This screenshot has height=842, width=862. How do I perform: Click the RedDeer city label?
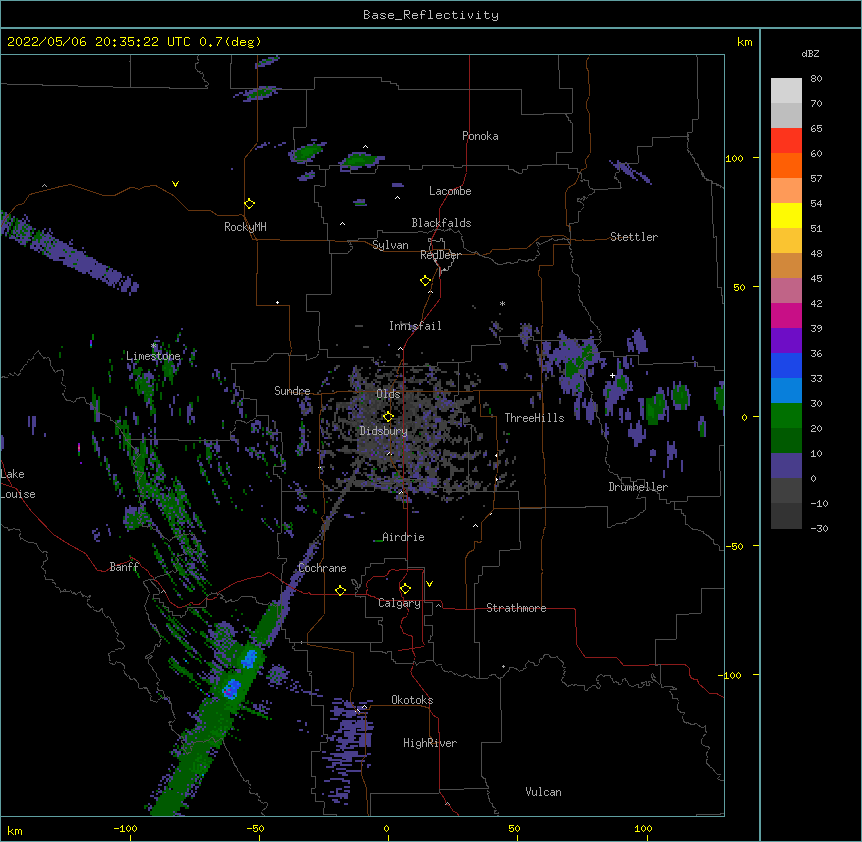[440, 255]
